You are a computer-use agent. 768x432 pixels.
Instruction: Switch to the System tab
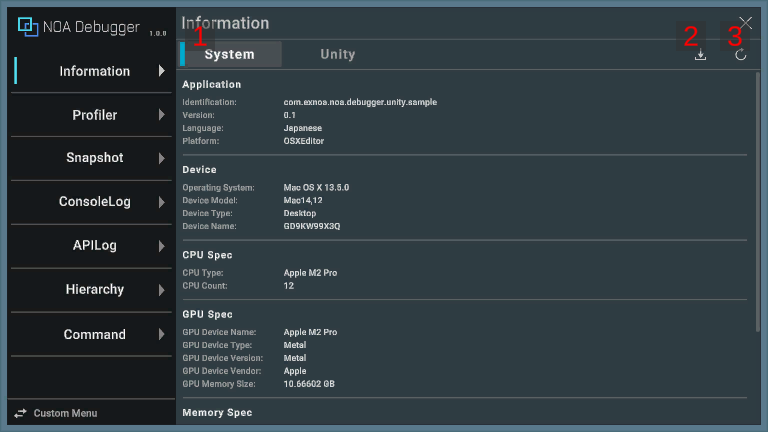[231, 54]
